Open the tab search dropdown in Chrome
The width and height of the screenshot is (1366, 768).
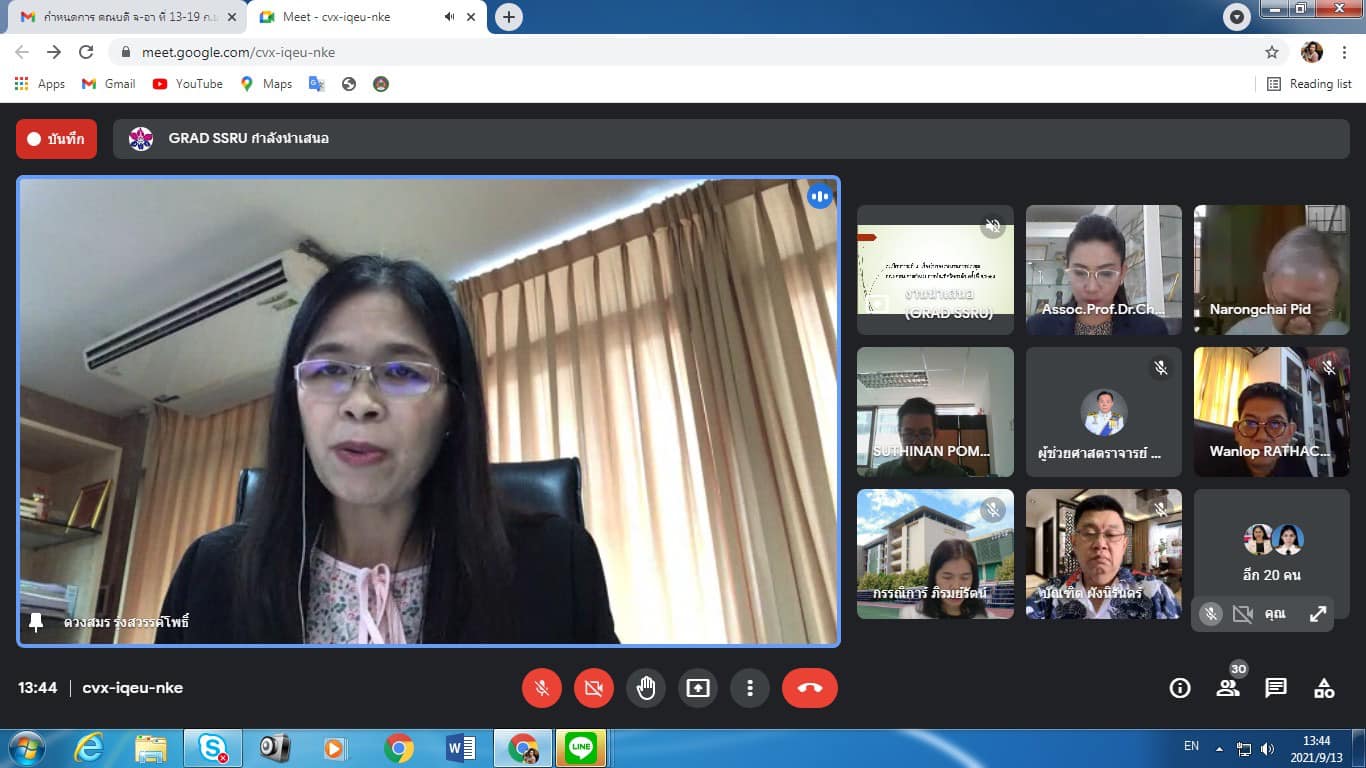pyautogui.click(x=1238, y=17)
